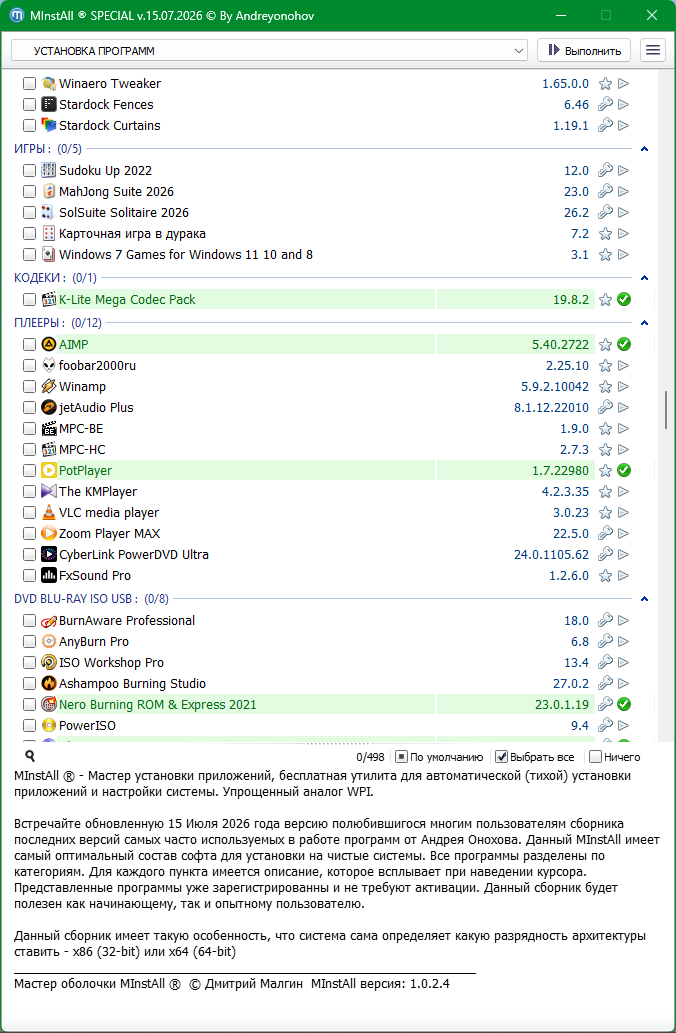This screenshot has width=676, height=1033.
Task: Click the ПЛЕЕРЫ category header
Action: pyautogui.click(x=58, y=323)
